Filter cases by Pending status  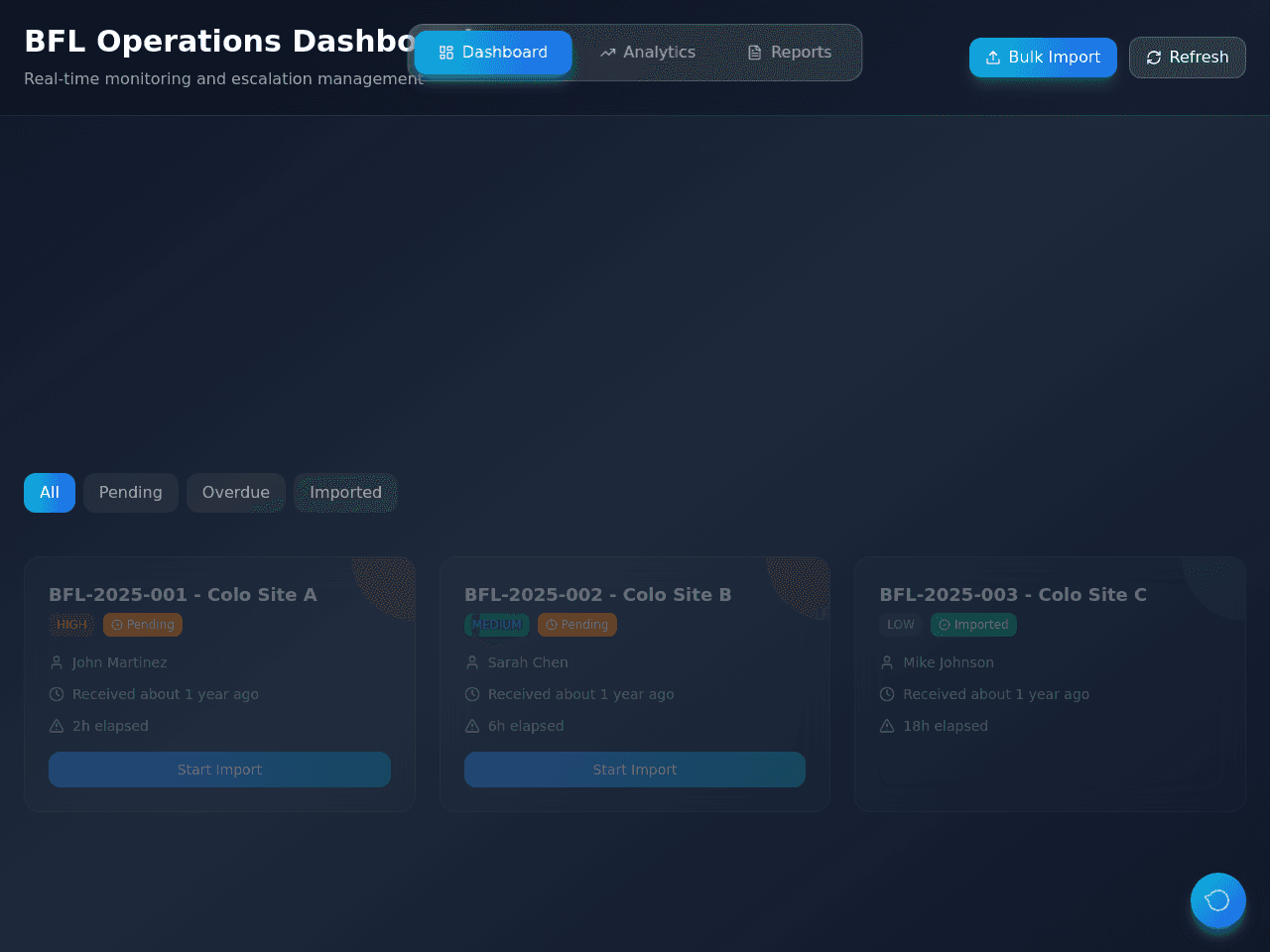coord(131,493)
